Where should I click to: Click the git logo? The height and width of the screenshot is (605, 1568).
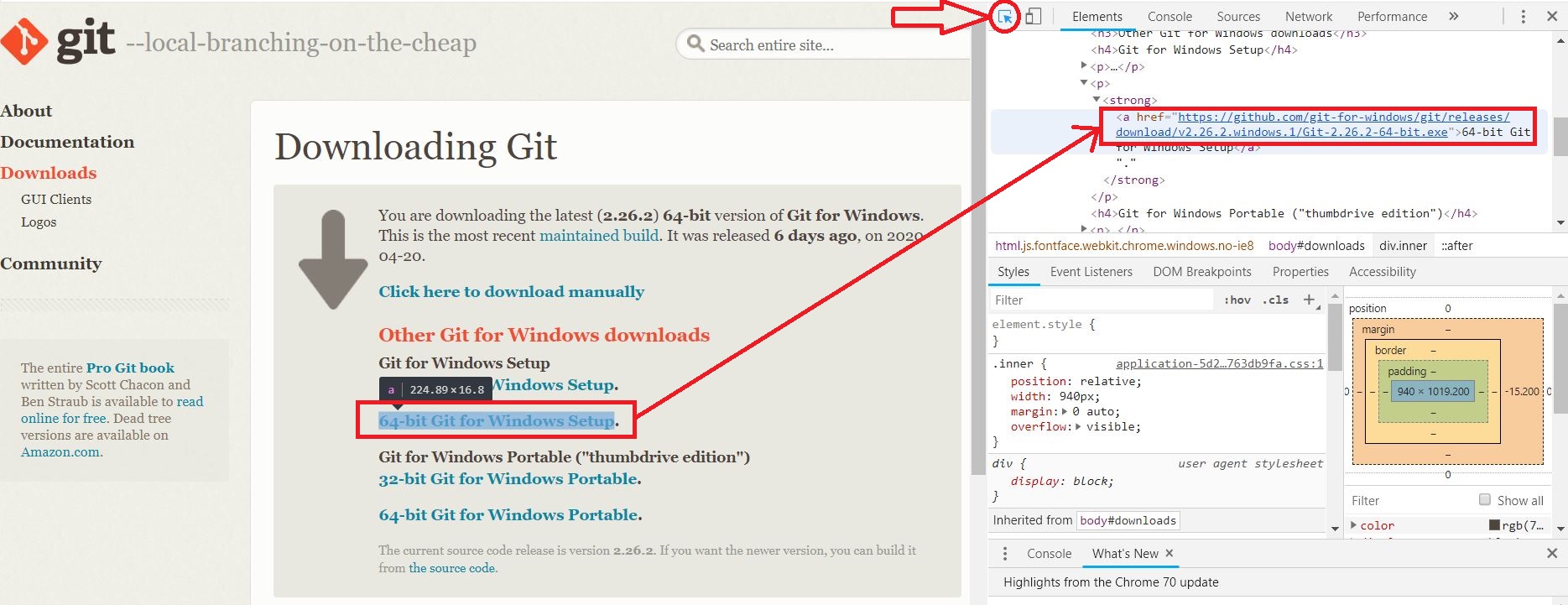pyautogui.click(x=57, y=40)
